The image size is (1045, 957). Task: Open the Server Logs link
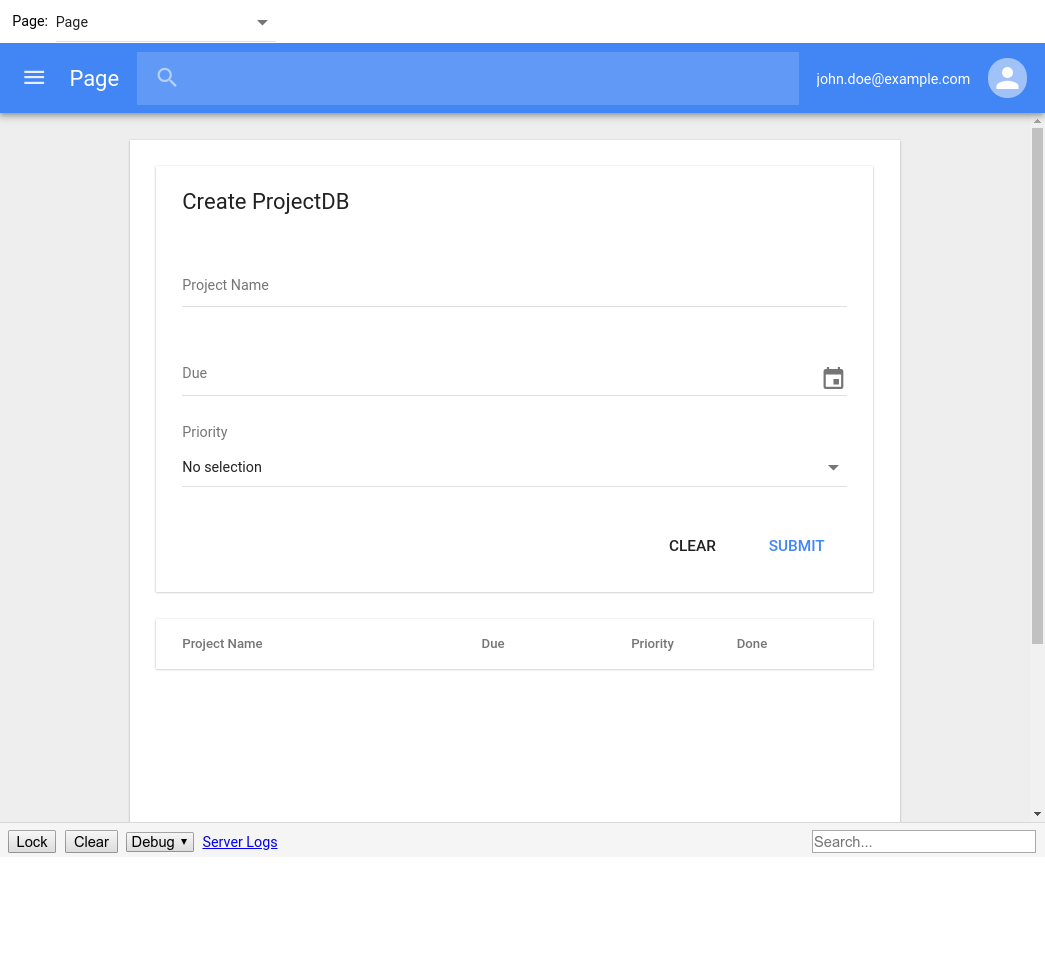[x=239, y=841]
